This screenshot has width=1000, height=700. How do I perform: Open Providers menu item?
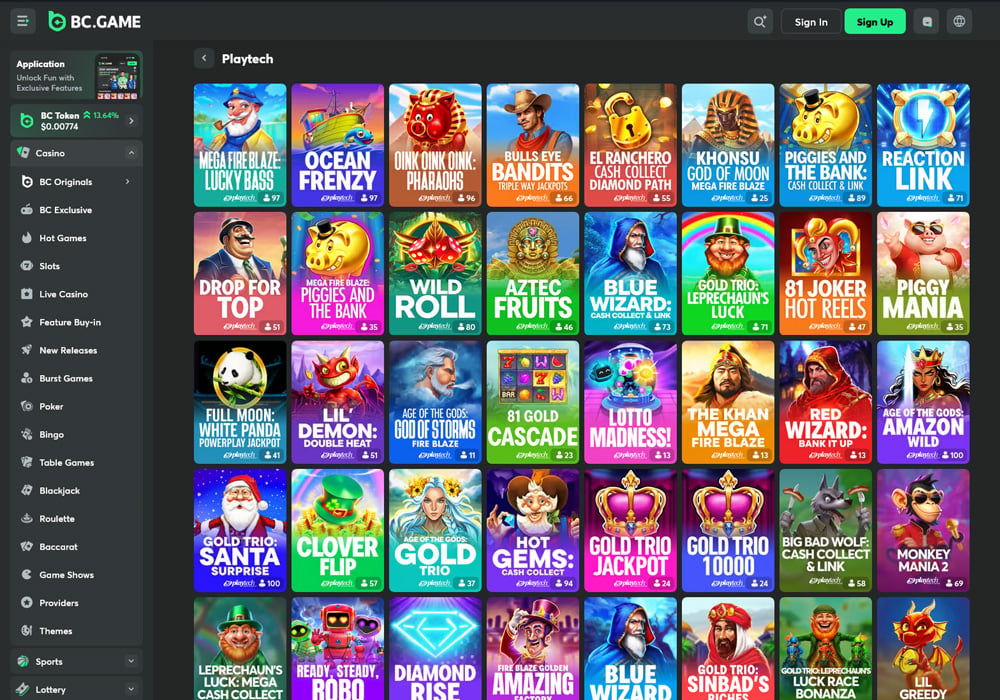click(77, 602)
